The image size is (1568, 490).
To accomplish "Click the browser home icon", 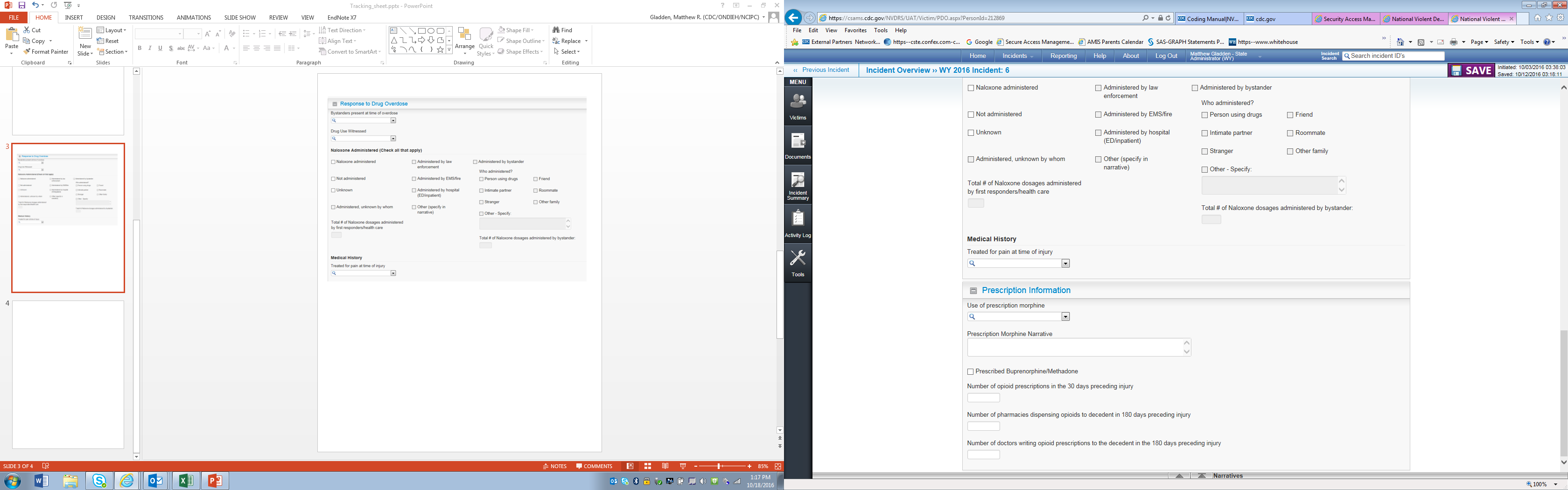I will pyautogui.click(x=1538, y=18).
